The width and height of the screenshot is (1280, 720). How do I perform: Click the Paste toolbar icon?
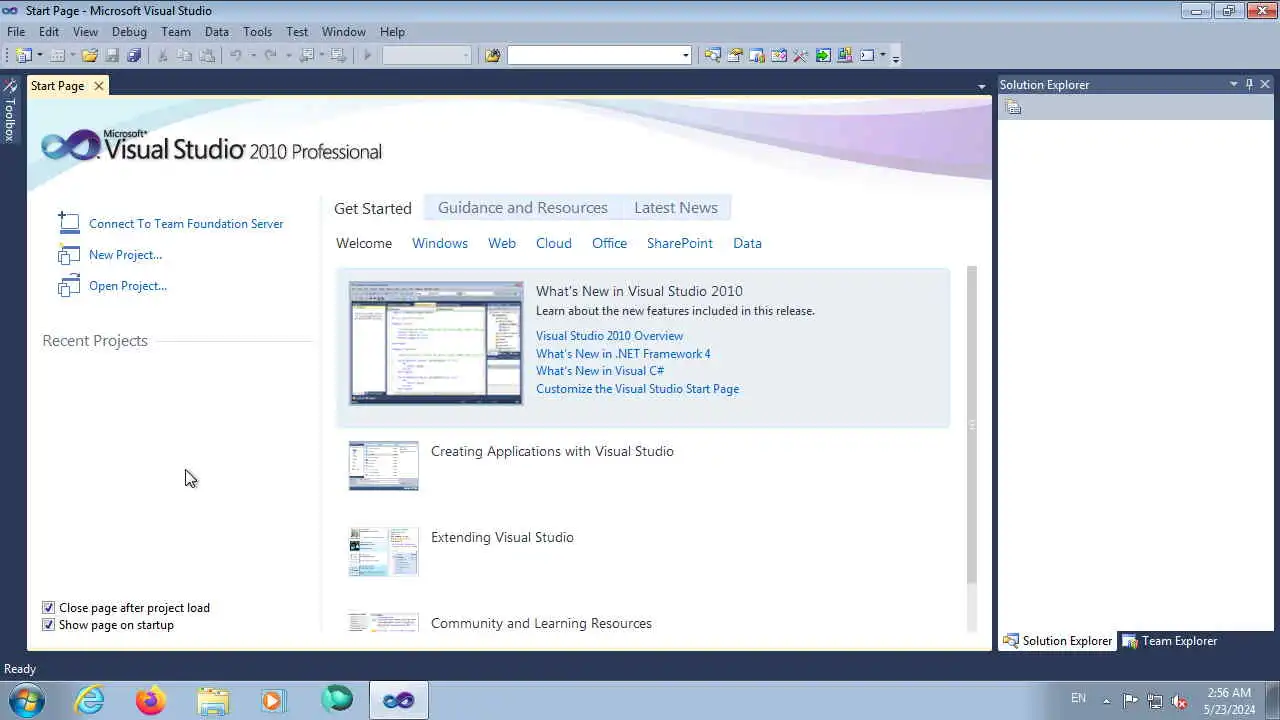tap(207, 56)
